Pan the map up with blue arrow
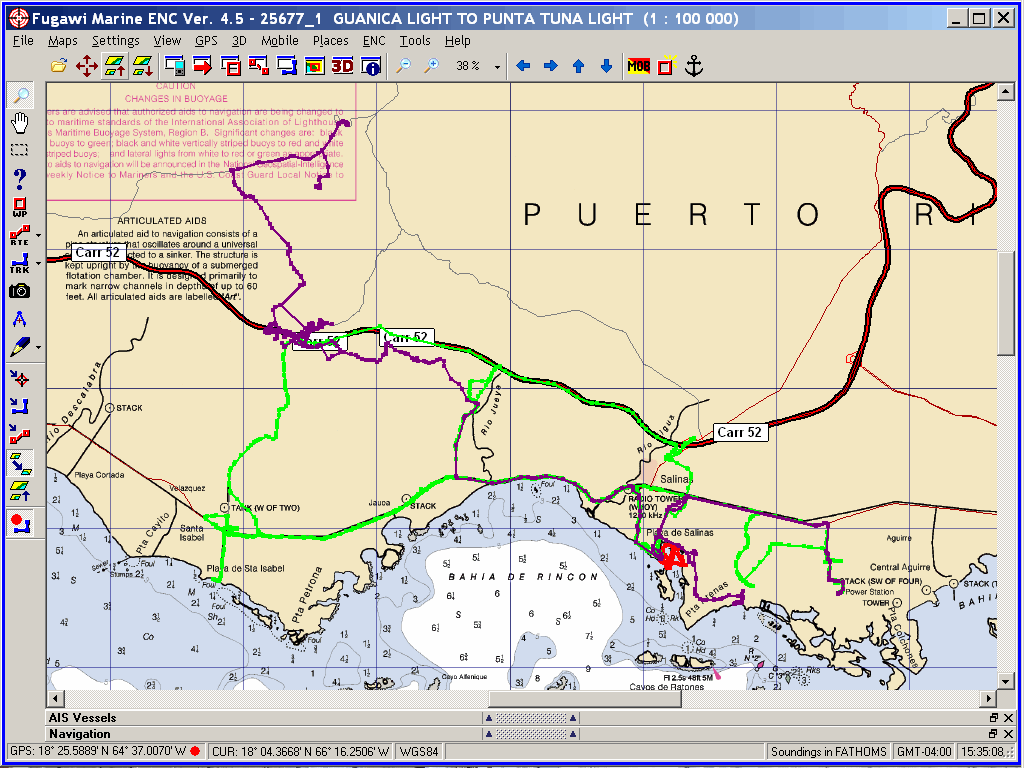1024x768 pixels. pyautogui.click(x=578, y=65)
